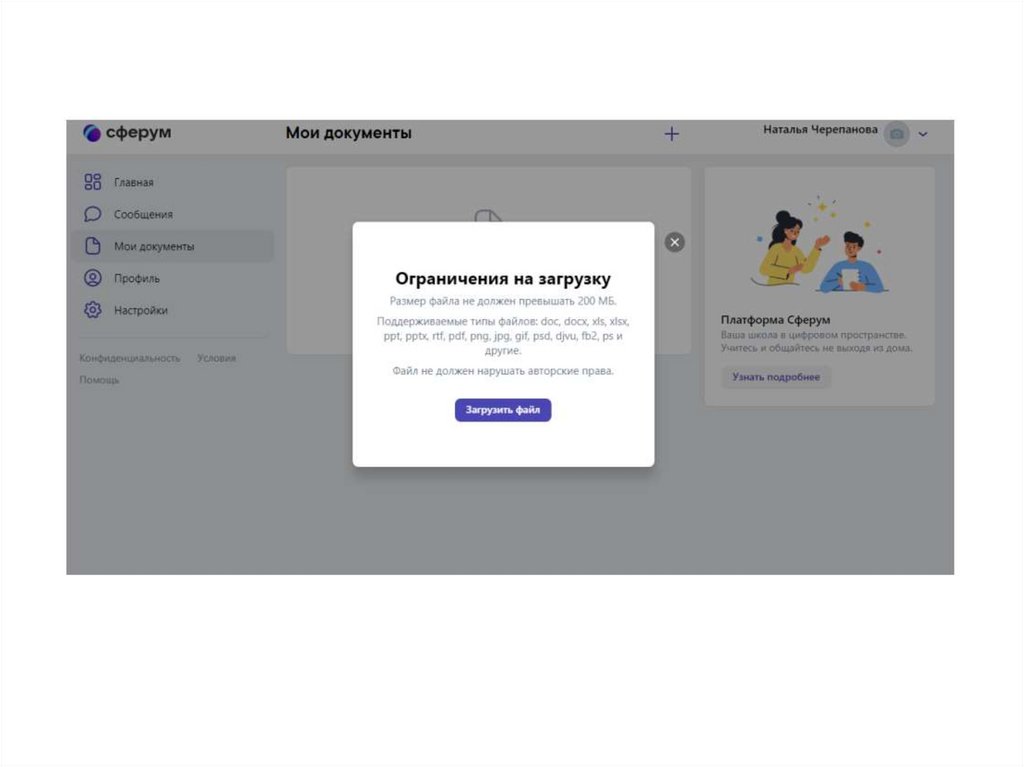Open the Помощь link
1024x767 pixels.
click(x=99, y=380)
